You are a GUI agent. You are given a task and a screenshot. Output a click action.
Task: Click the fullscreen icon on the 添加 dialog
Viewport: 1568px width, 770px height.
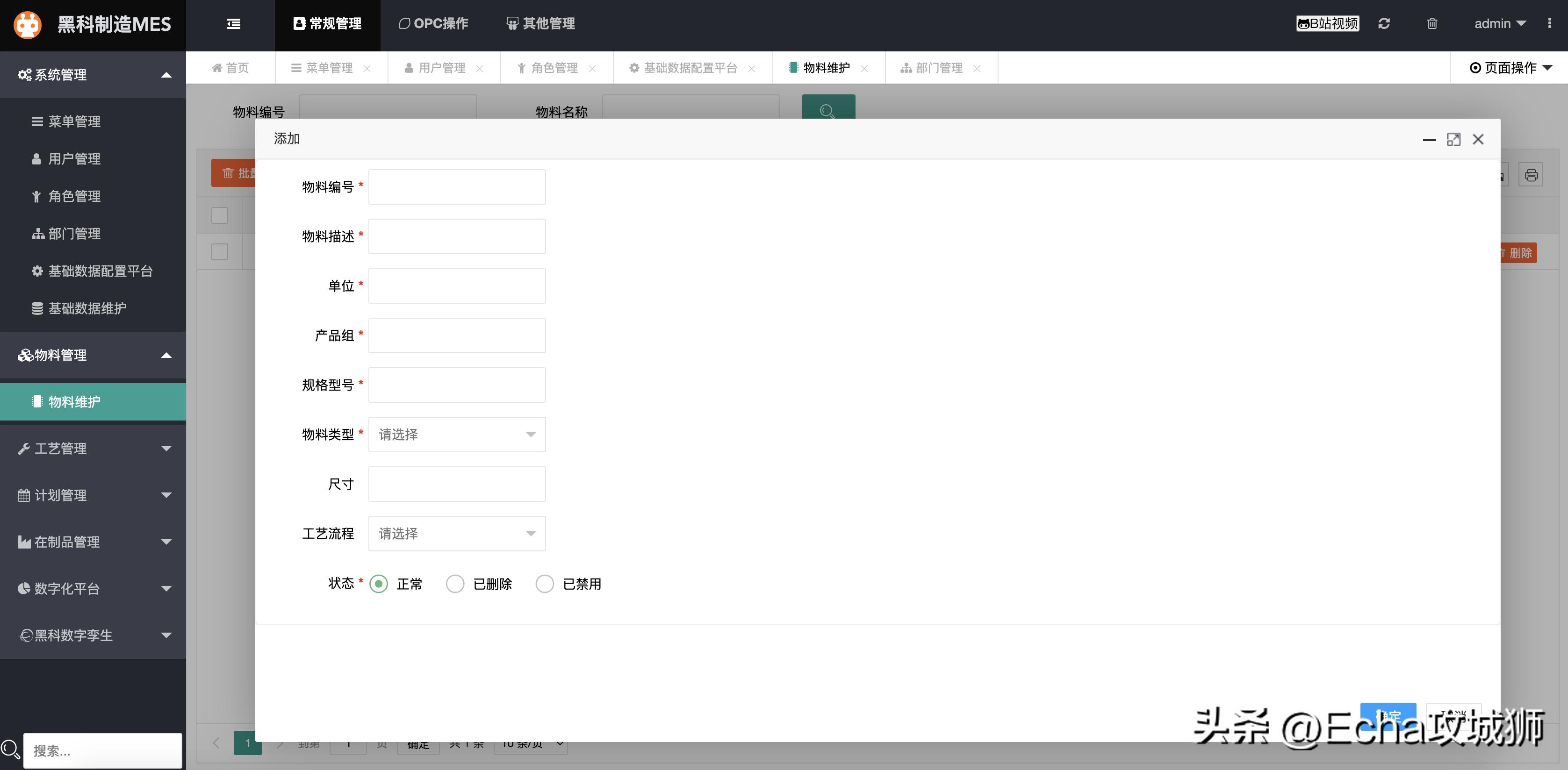point(1454,139)
